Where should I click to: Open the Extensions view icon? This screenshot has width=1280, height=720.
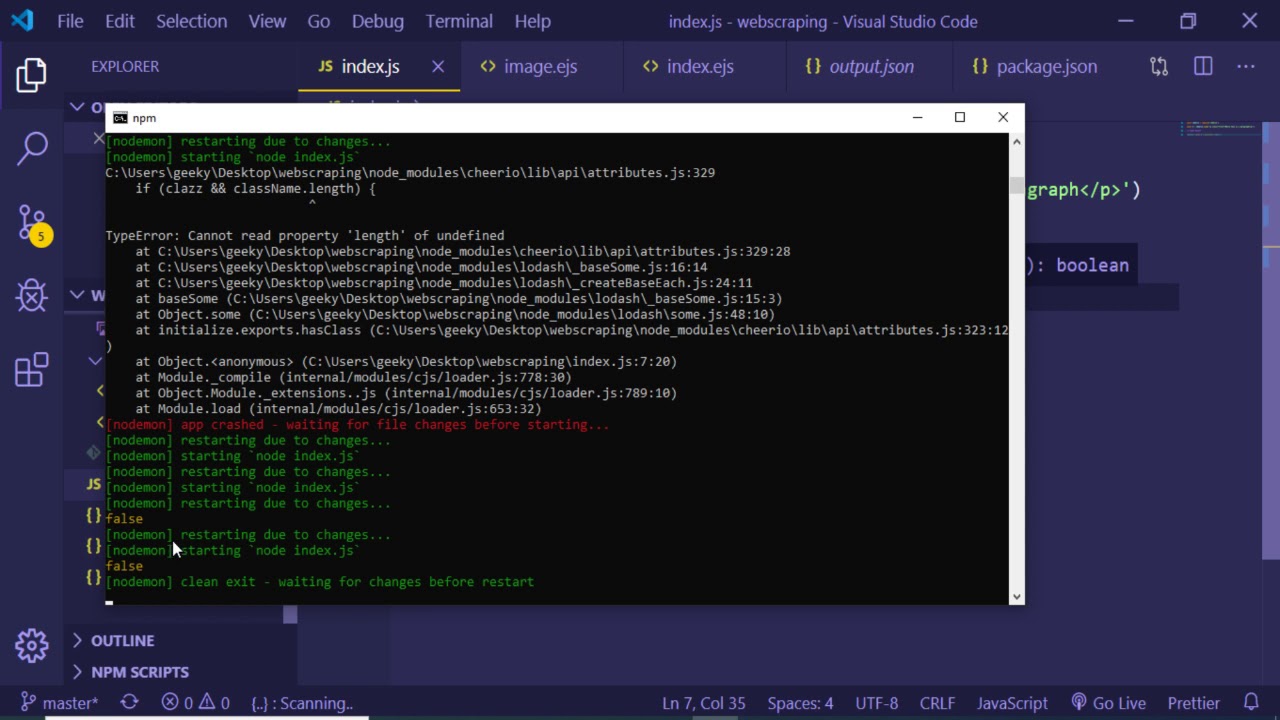coord(32,370)
